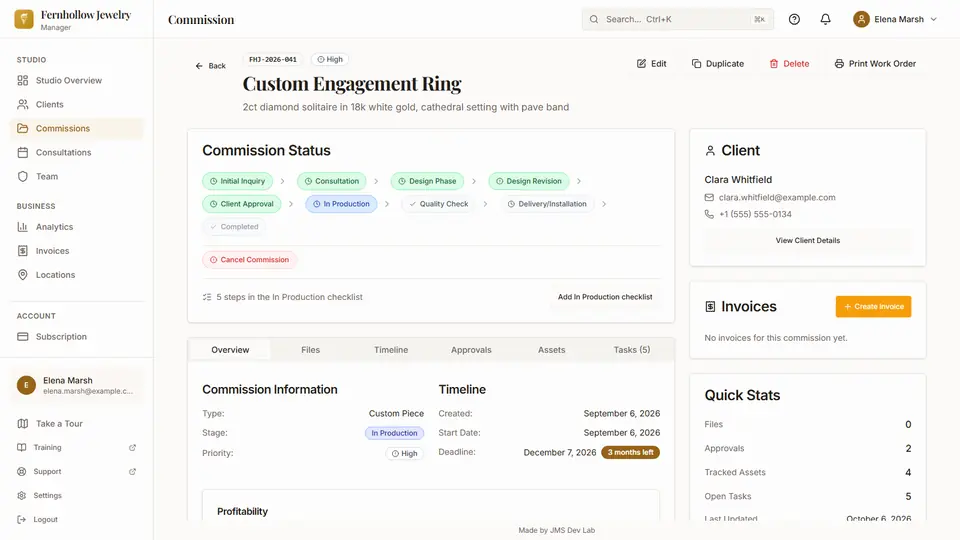Click the Fernhollow Jewelry logo icon
Image resolution: width=960 pixels, height=540 pixels.
coord(24,19)
